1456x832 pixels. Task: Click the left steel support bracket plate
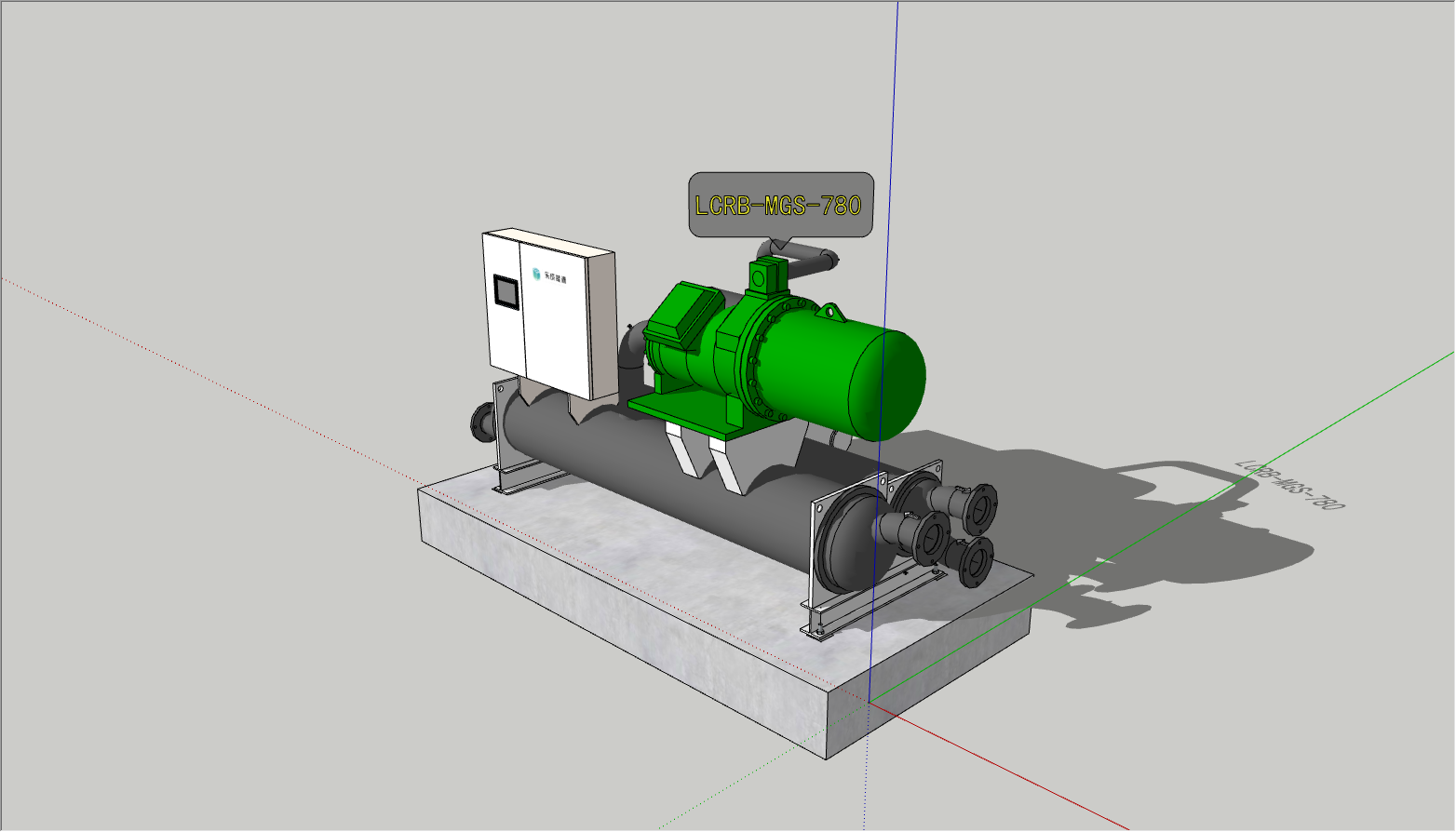click(x=506, y=433)
